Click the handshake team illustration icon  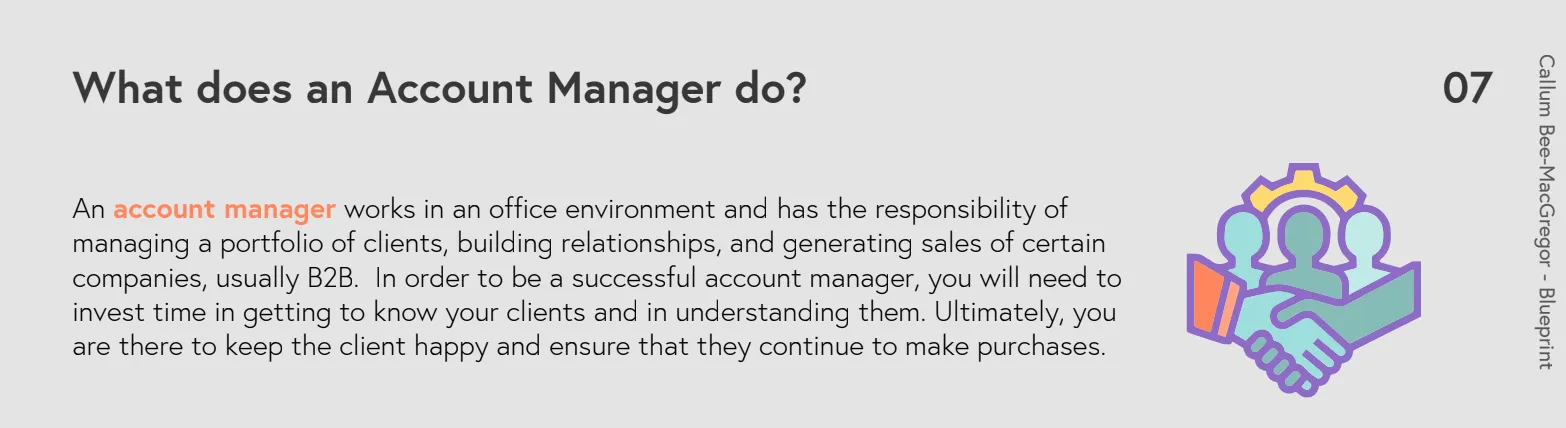point(1303,279)
